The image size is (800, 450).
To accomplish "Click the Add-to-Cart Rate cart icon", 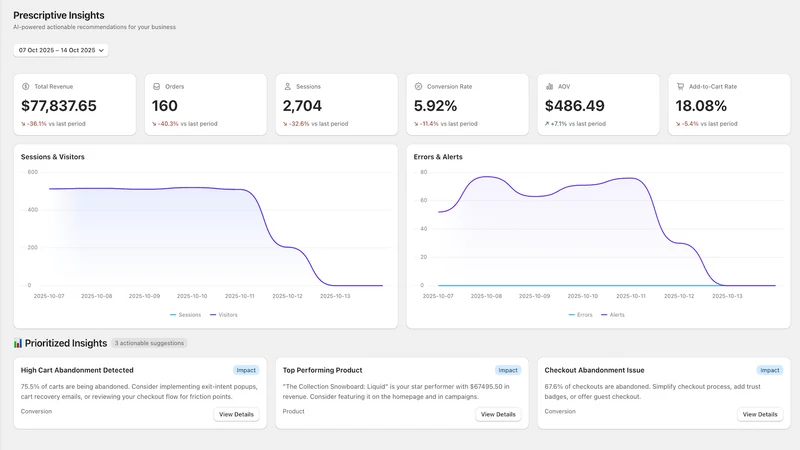I will point(680,87).
